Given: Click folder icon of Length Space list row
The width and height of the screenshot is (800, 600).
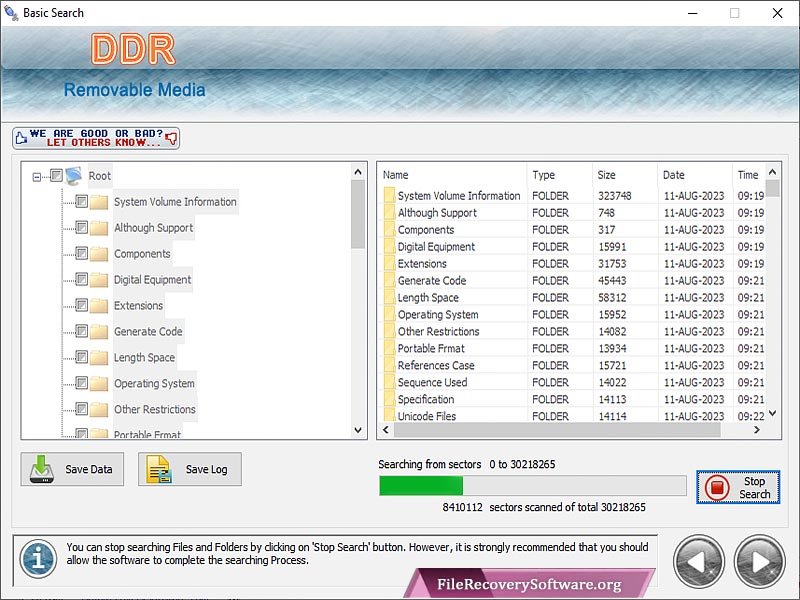Looking at the screenshot, I should pyautogui.click(x=389, y=297).
